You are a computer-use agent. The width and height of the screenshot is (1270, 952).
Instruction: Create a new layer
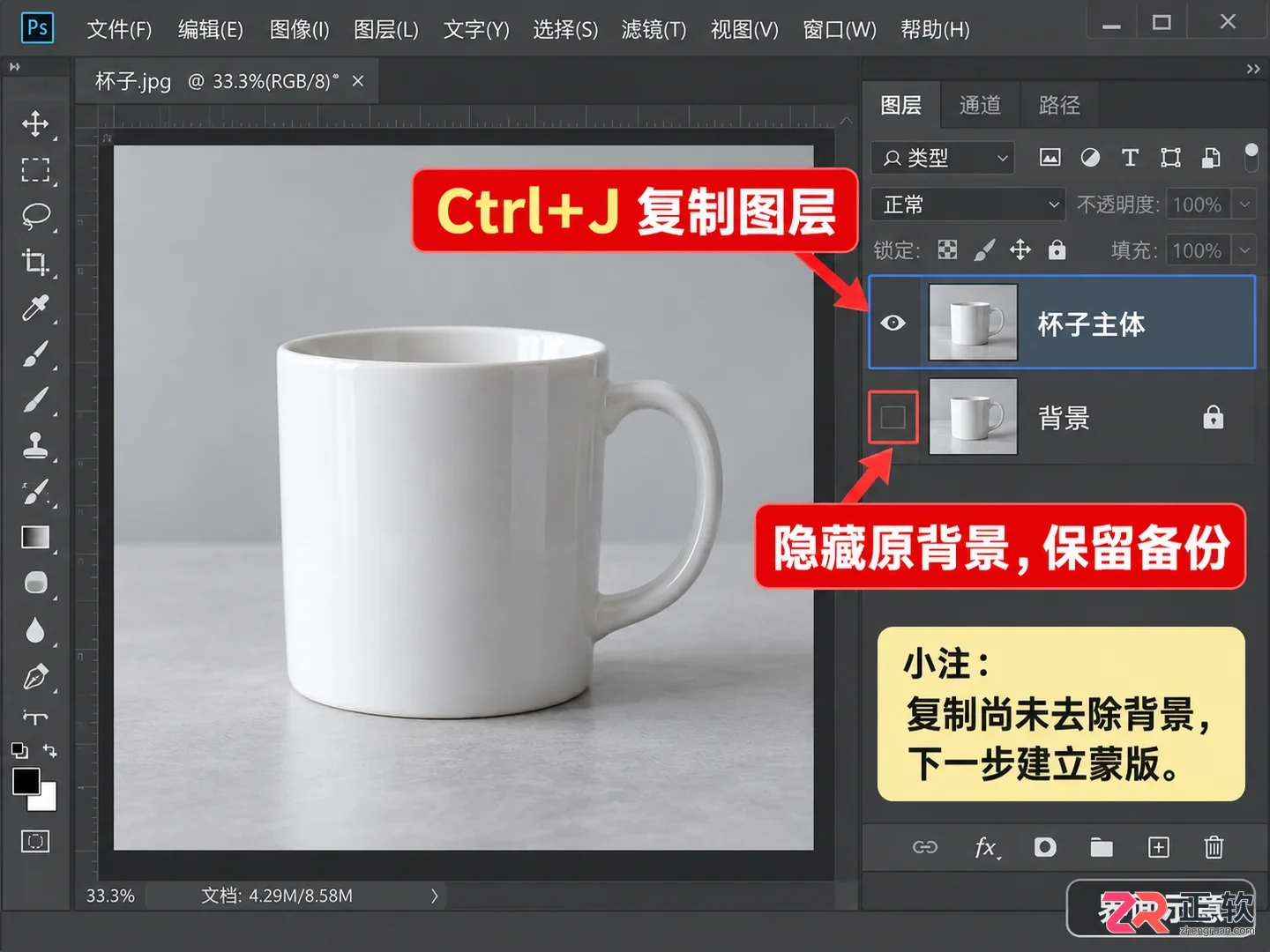(x=1158, y=847)
